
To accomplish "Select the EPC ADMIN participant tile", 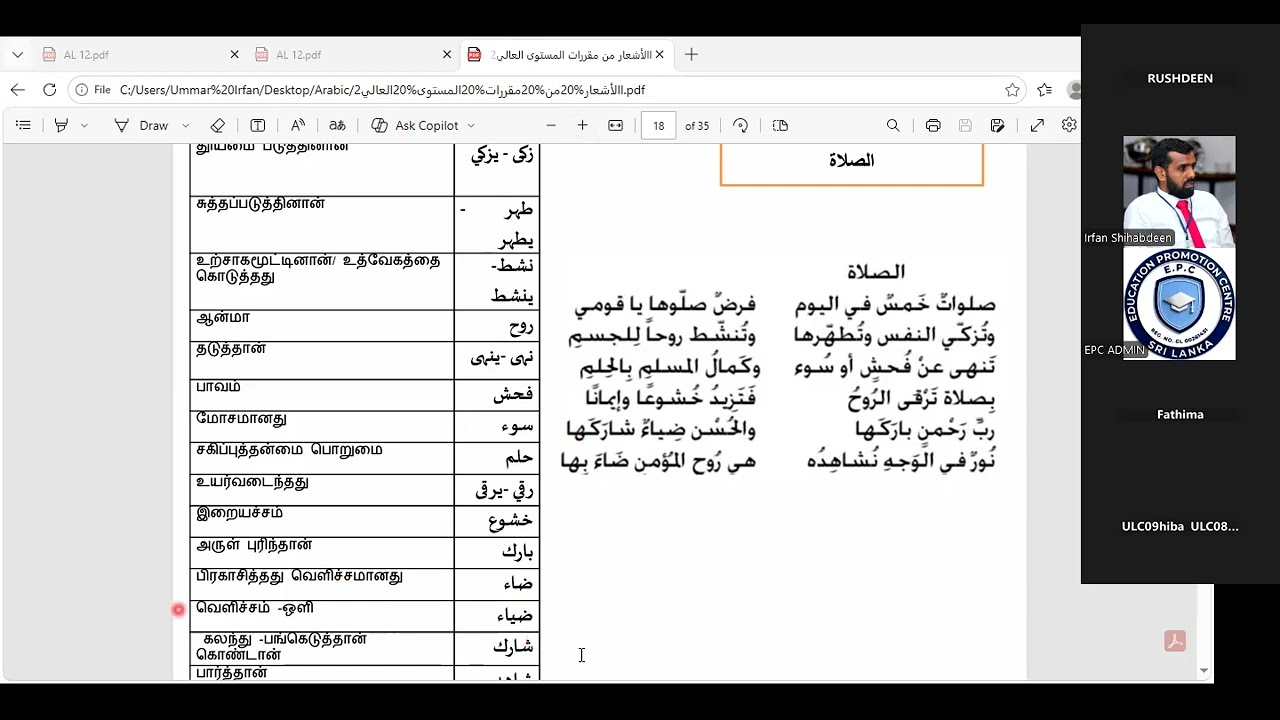I will (x=1179, y=304).
